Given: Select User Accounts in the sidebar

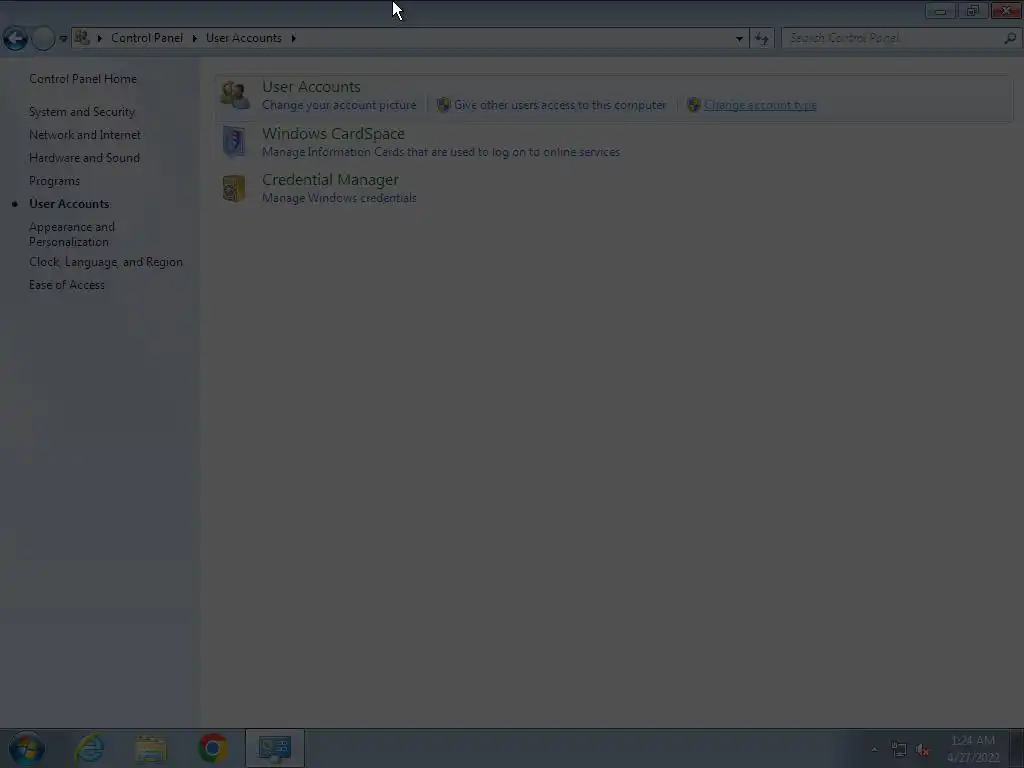Looking at the screenshot, I should pos(69,204).
